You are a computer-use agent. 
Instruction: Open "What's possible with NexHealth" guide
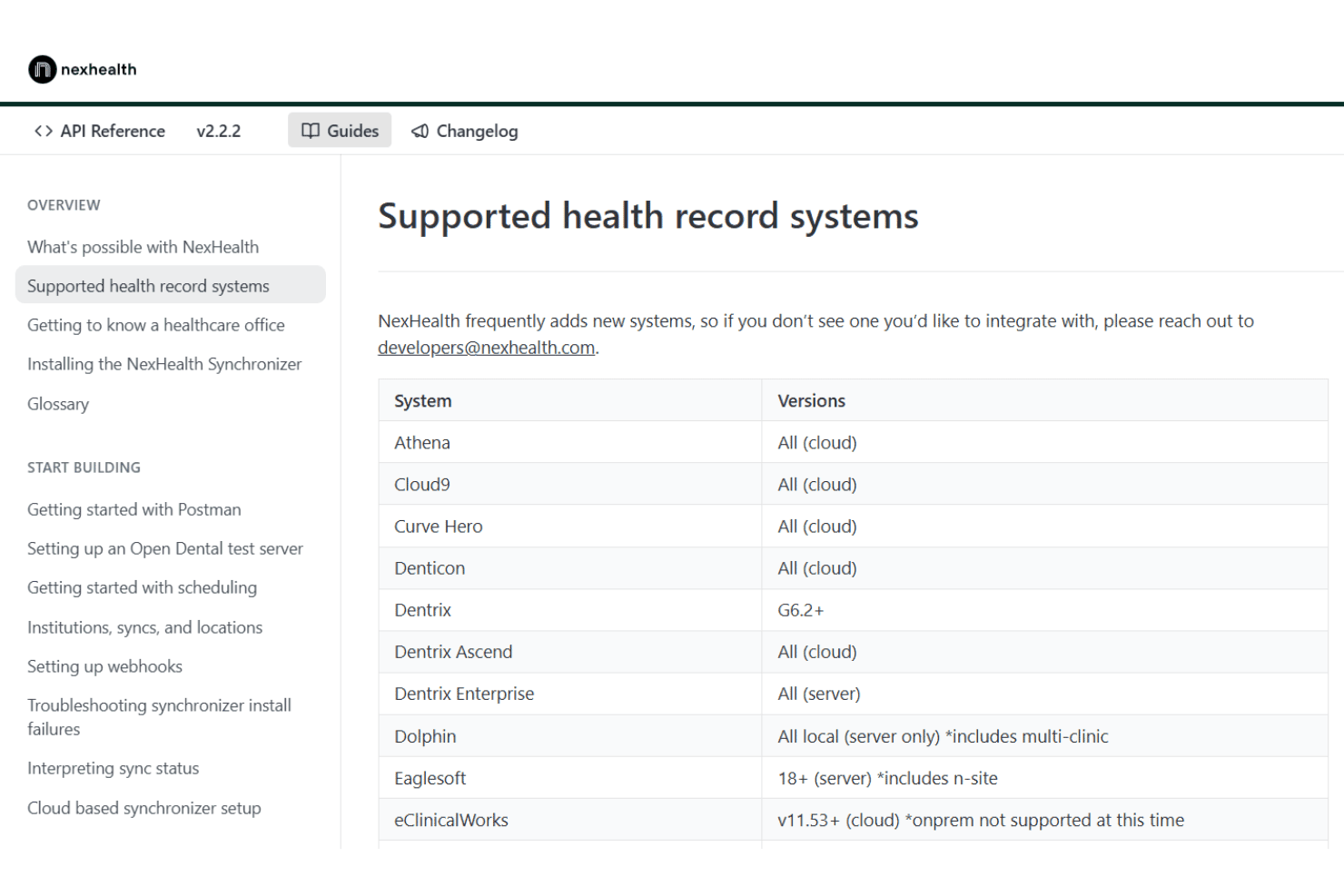[143, 247]
